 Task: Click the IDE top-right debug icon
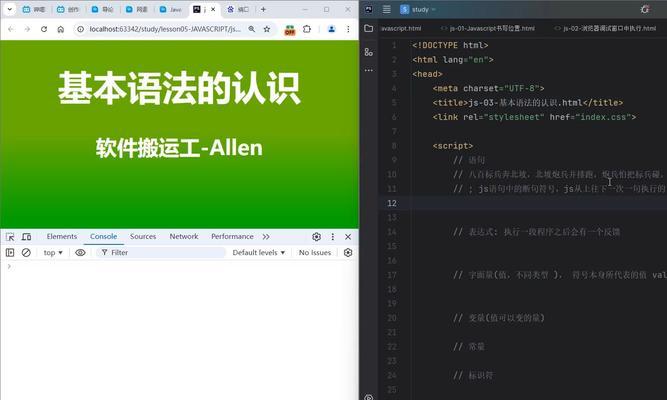point(645,9)
